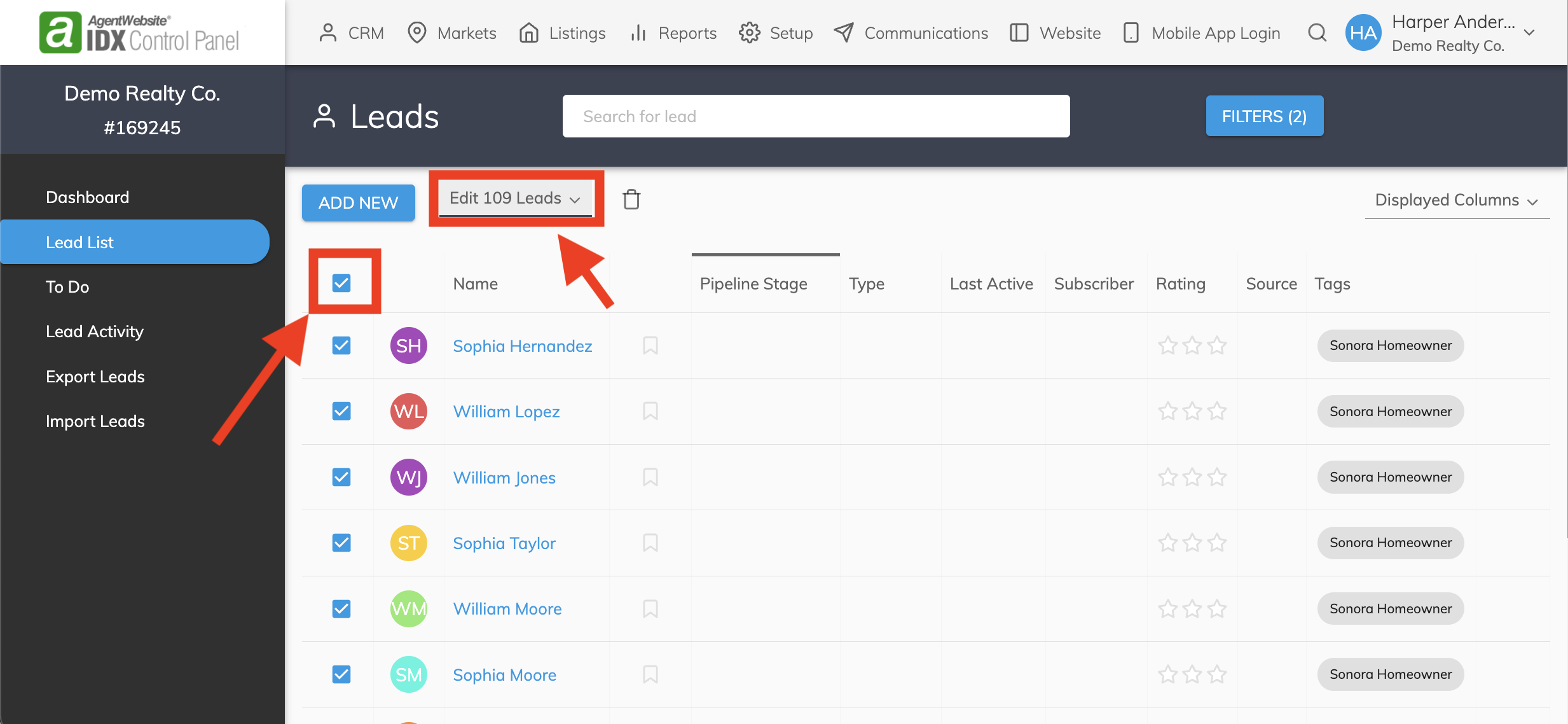The height and width of the screenshot is (724, 1568).
Task: Open FILTERS (2) button
Action: coord(1264,116)
